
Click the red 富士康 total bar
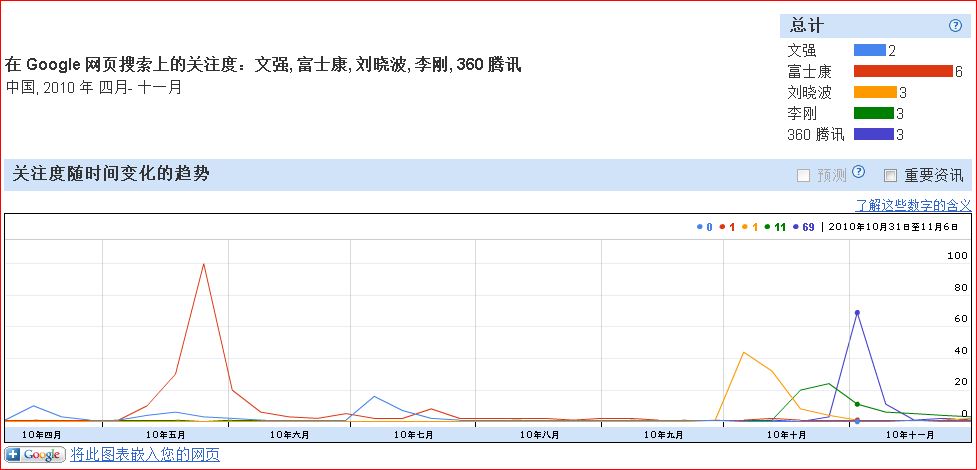(903, 71)
